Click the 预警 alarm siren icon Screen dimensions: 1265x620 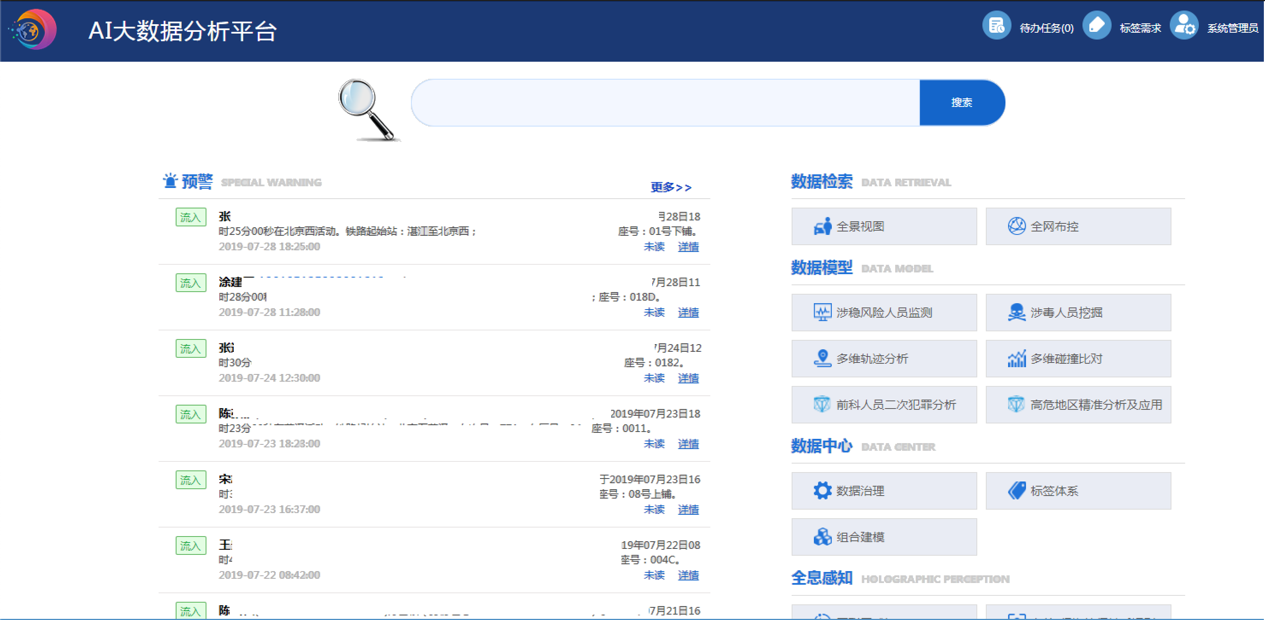click(170, 181)
